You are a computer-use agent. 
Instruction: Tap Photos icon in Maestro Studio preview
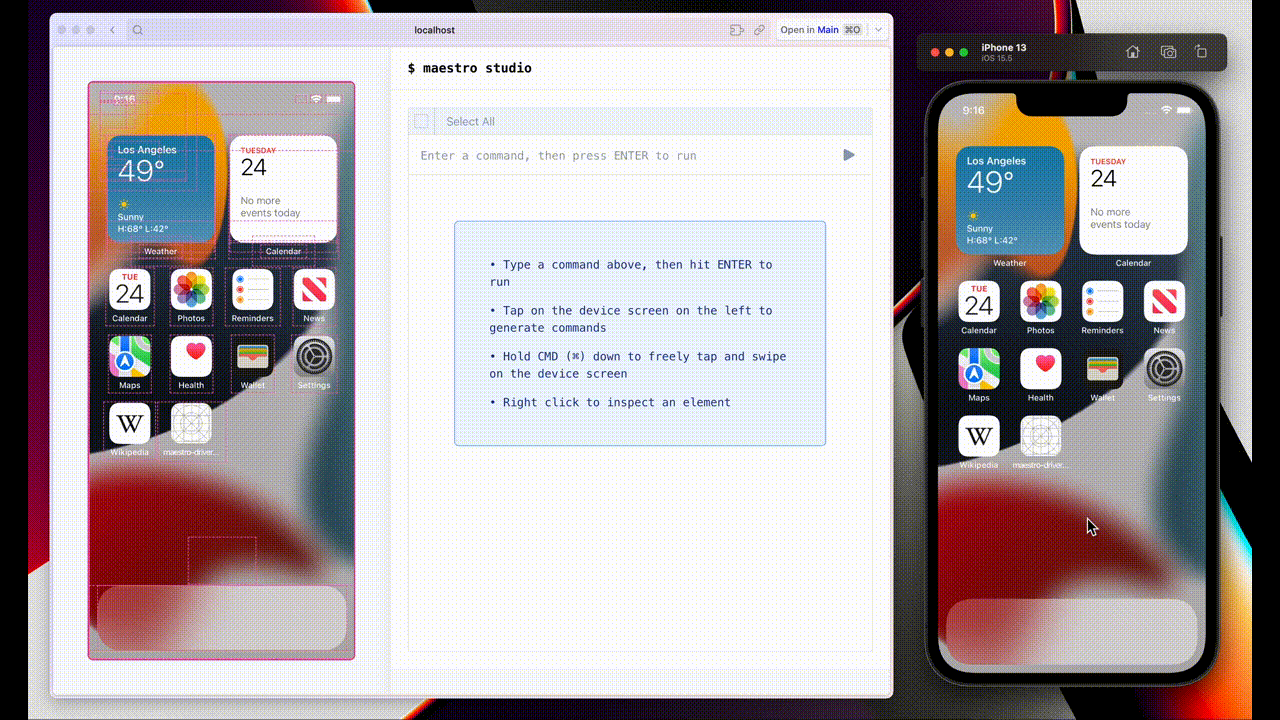pyautogui.click(x=191, y=290)
